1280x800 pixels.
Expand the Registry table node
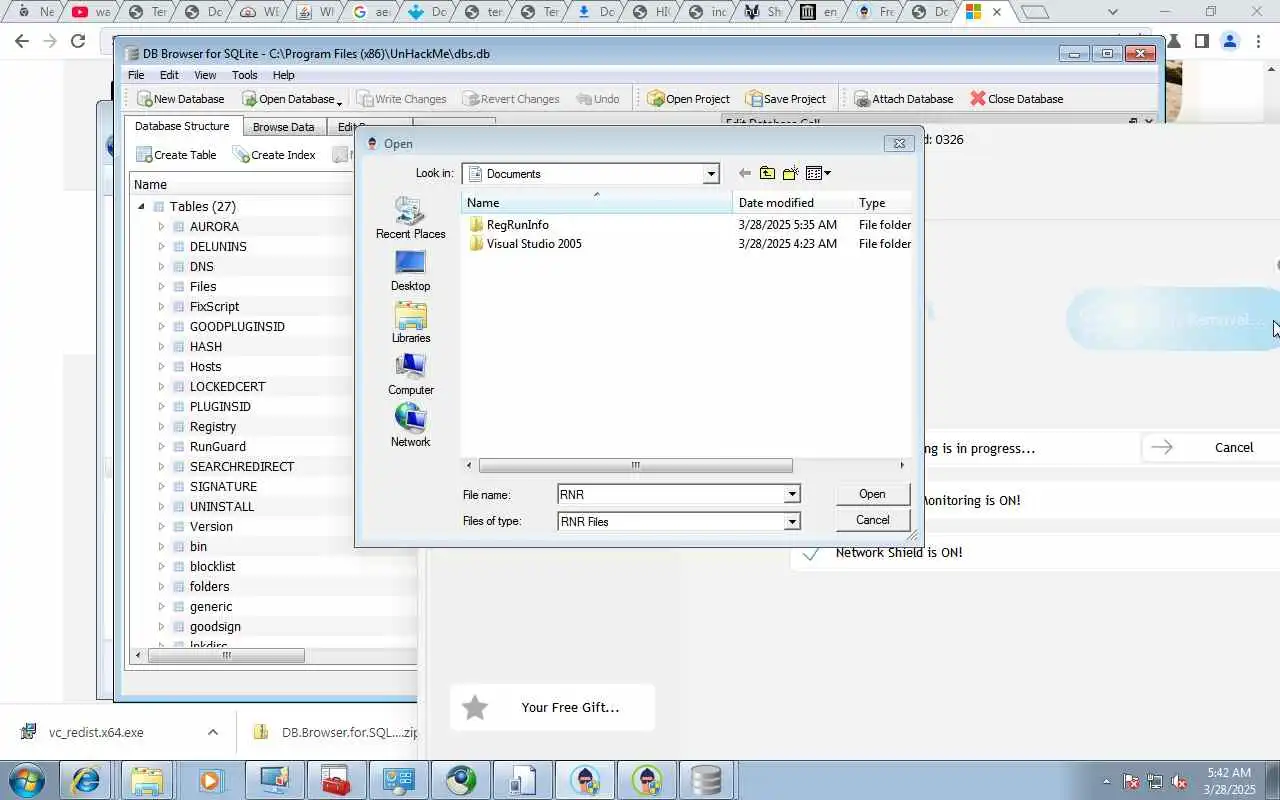pos(161,426)
